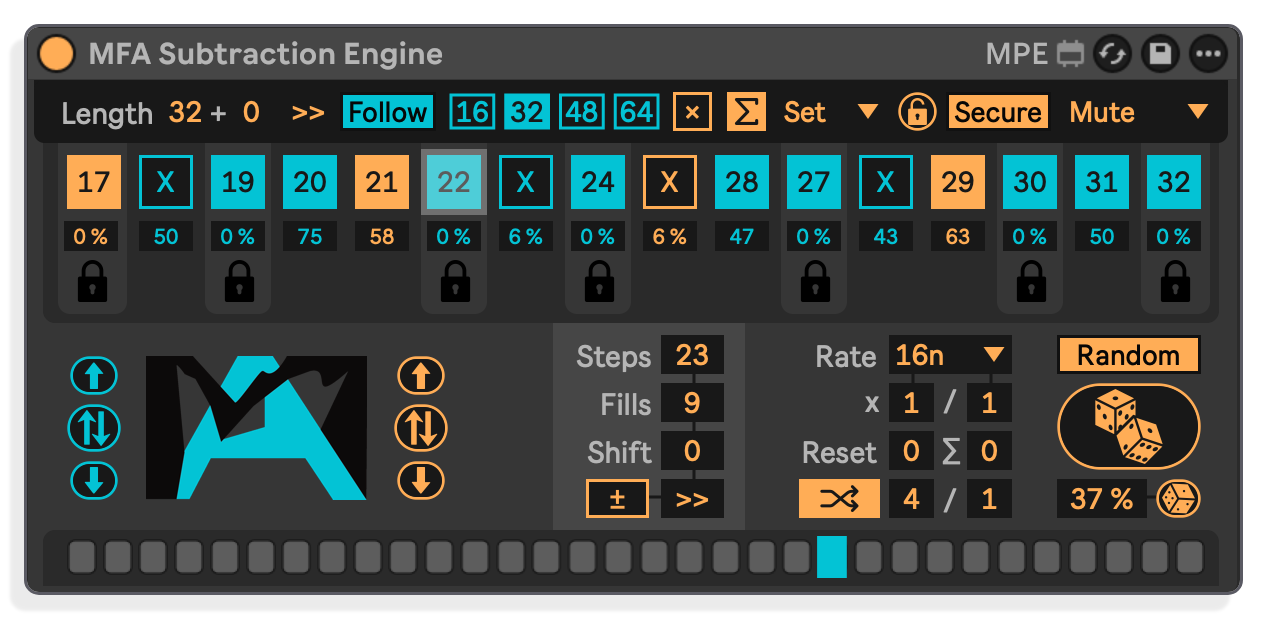Toggle the Follow button
This screenshot has height=619, width=1267.
point(388,112)
